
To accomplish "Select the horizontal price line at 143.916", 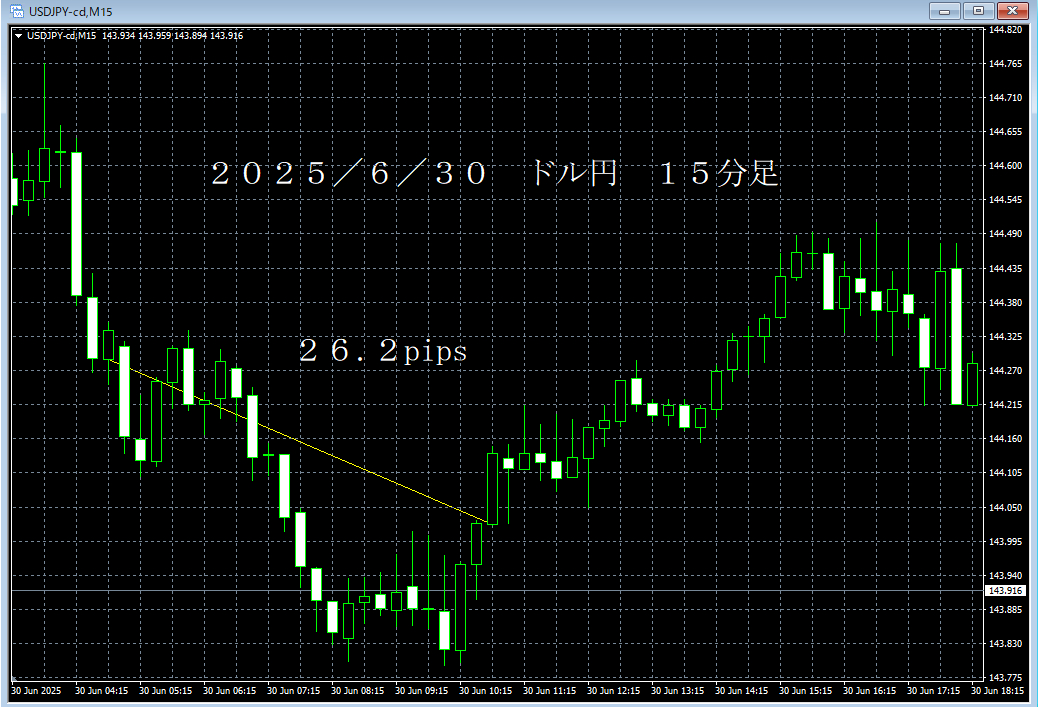I will (600, 590).
